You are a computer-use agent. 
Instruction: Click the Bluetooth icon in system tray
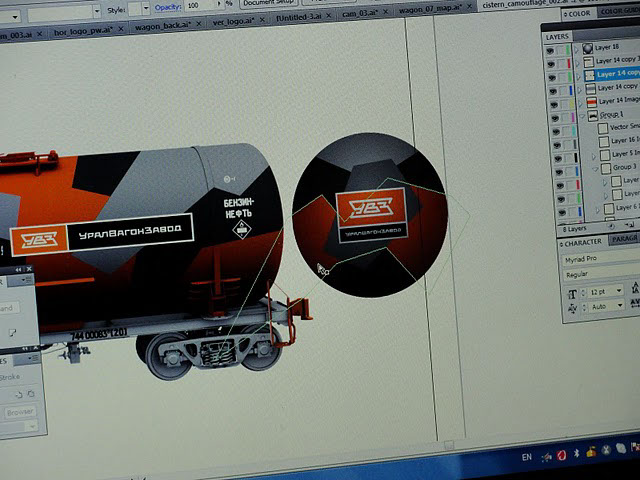(577, 453)
